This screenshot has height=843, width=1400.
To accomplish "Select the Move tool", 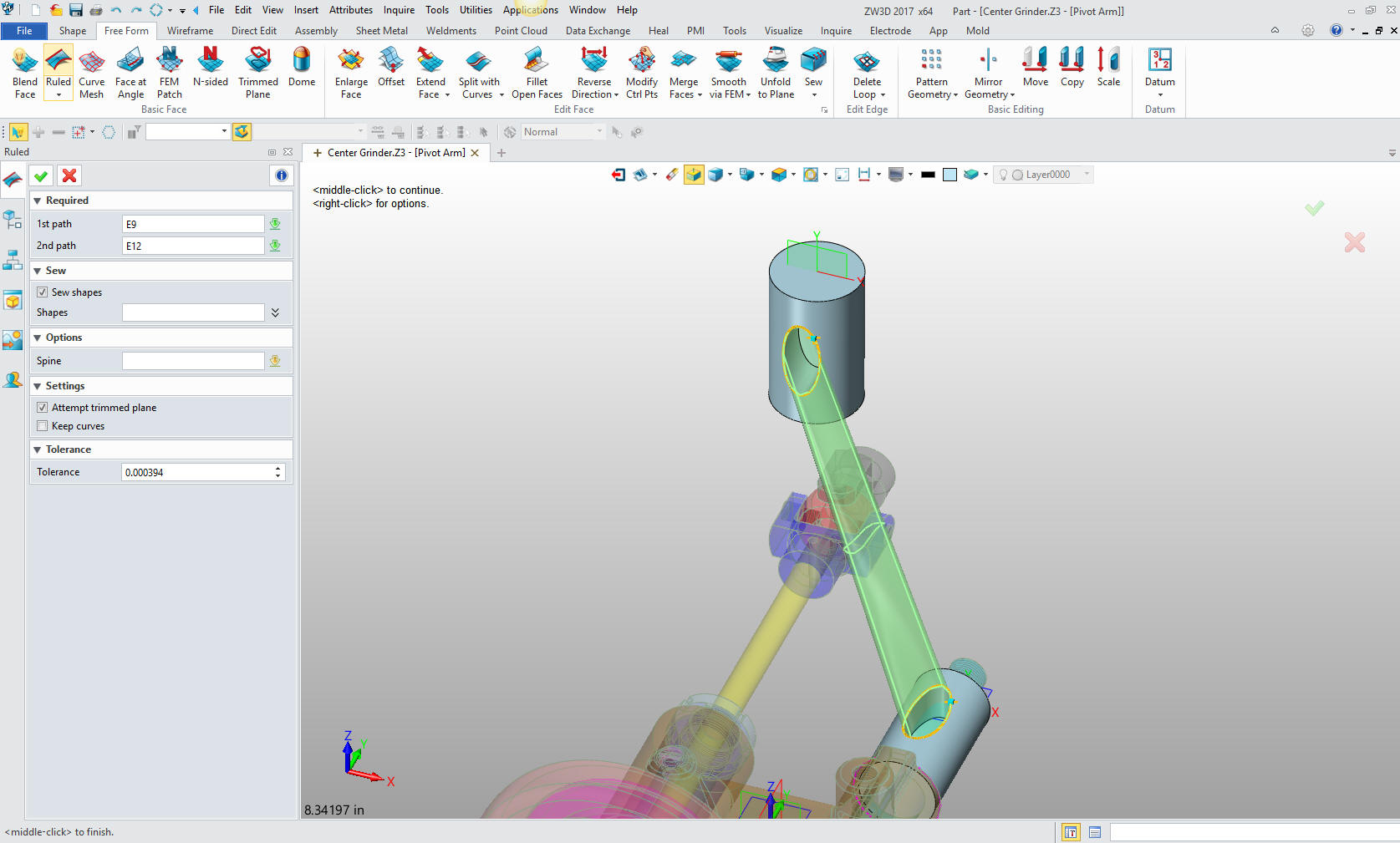I will (1036, 67).
